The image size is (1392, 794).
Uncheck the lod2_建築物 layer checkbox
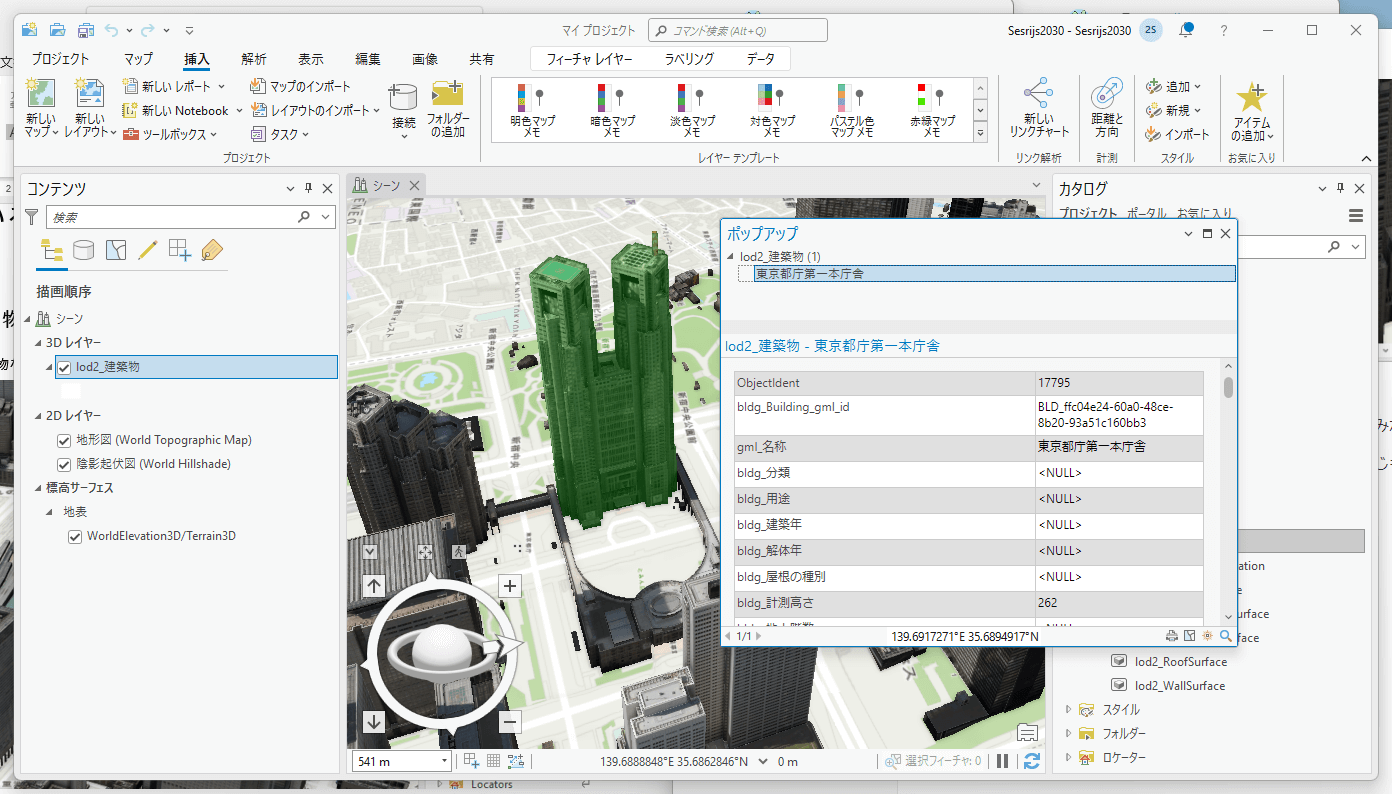pos(64,367)
